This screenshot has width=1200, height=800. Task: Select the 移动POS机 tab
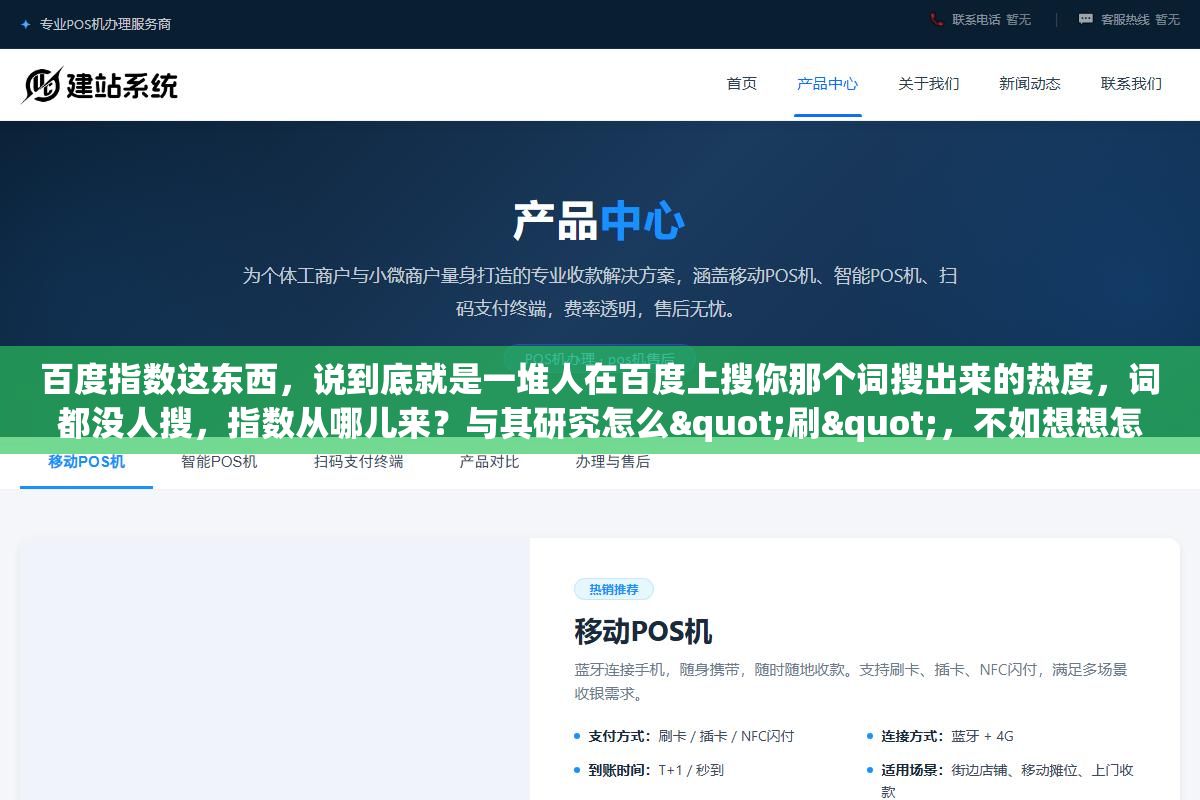[x=87, y=462]
